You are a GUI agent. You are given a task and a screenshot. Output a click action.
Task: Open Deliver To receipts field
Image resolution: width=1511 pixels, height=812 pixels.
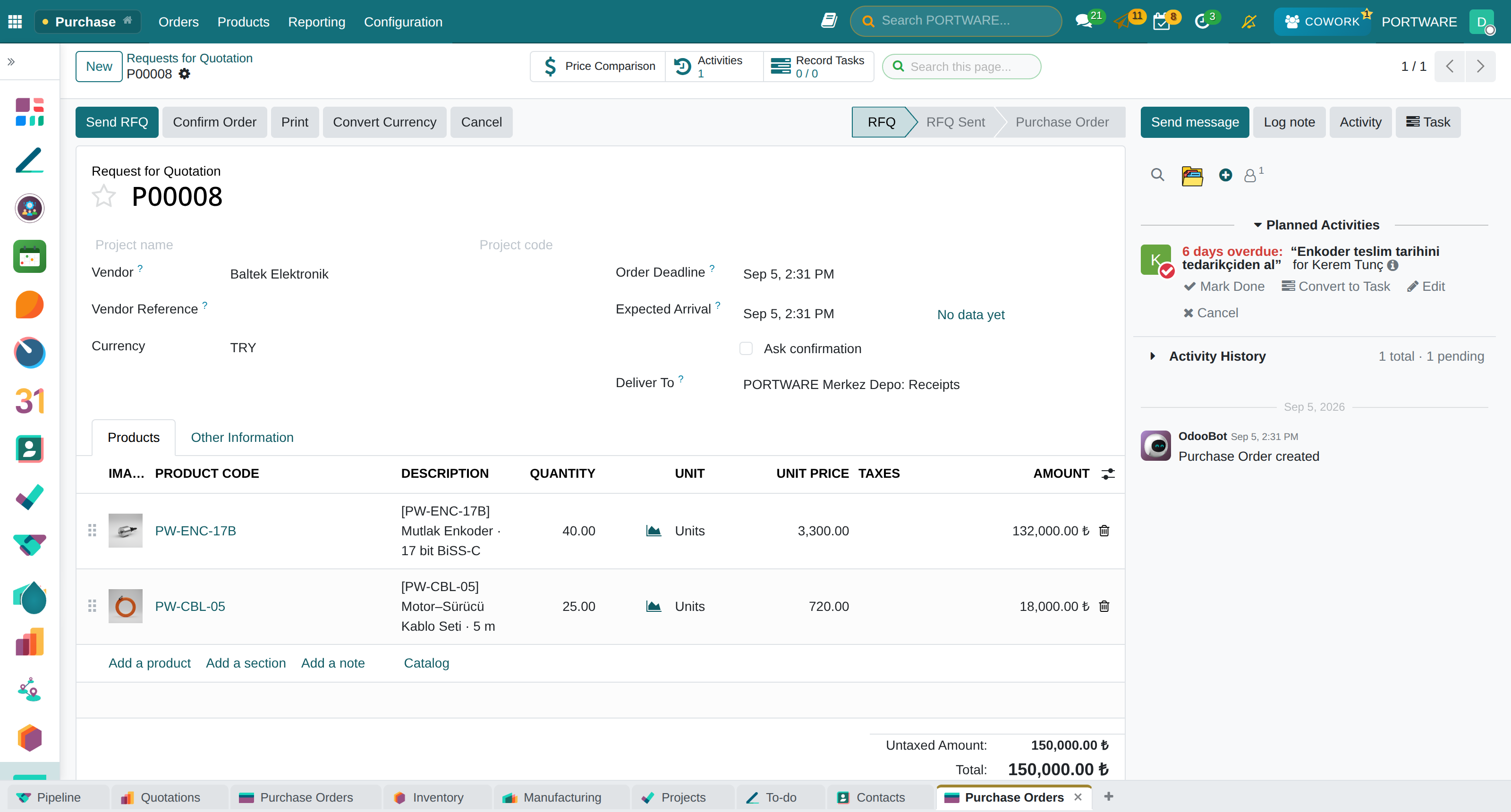[x=851, y=385]
